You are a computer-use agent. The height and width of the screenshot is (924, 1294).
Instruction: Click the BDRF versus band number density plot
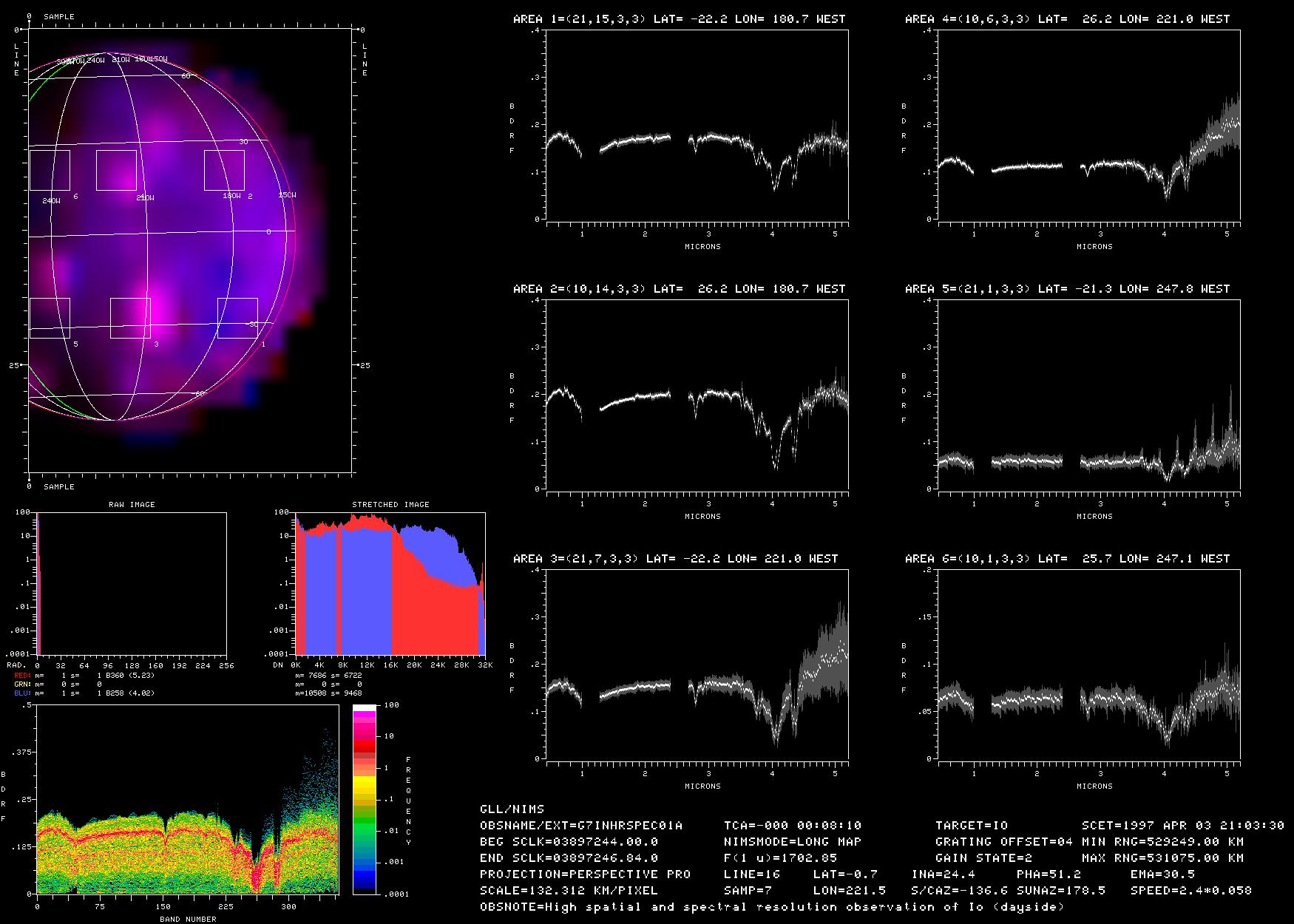tap(187, 799)
